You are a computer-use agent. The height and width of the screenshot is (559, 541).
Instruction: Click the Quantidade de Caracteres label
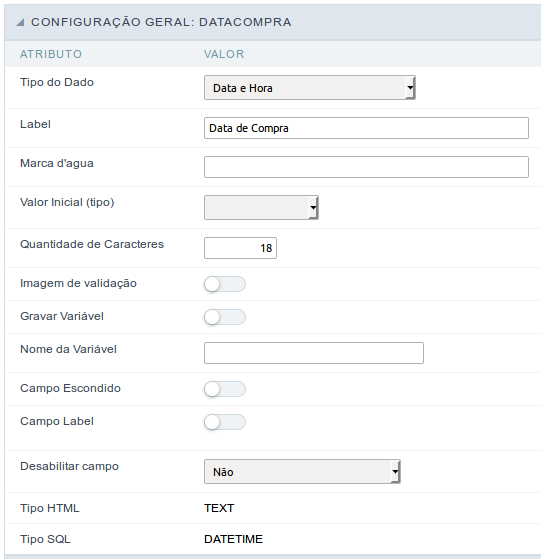point(92,244)
